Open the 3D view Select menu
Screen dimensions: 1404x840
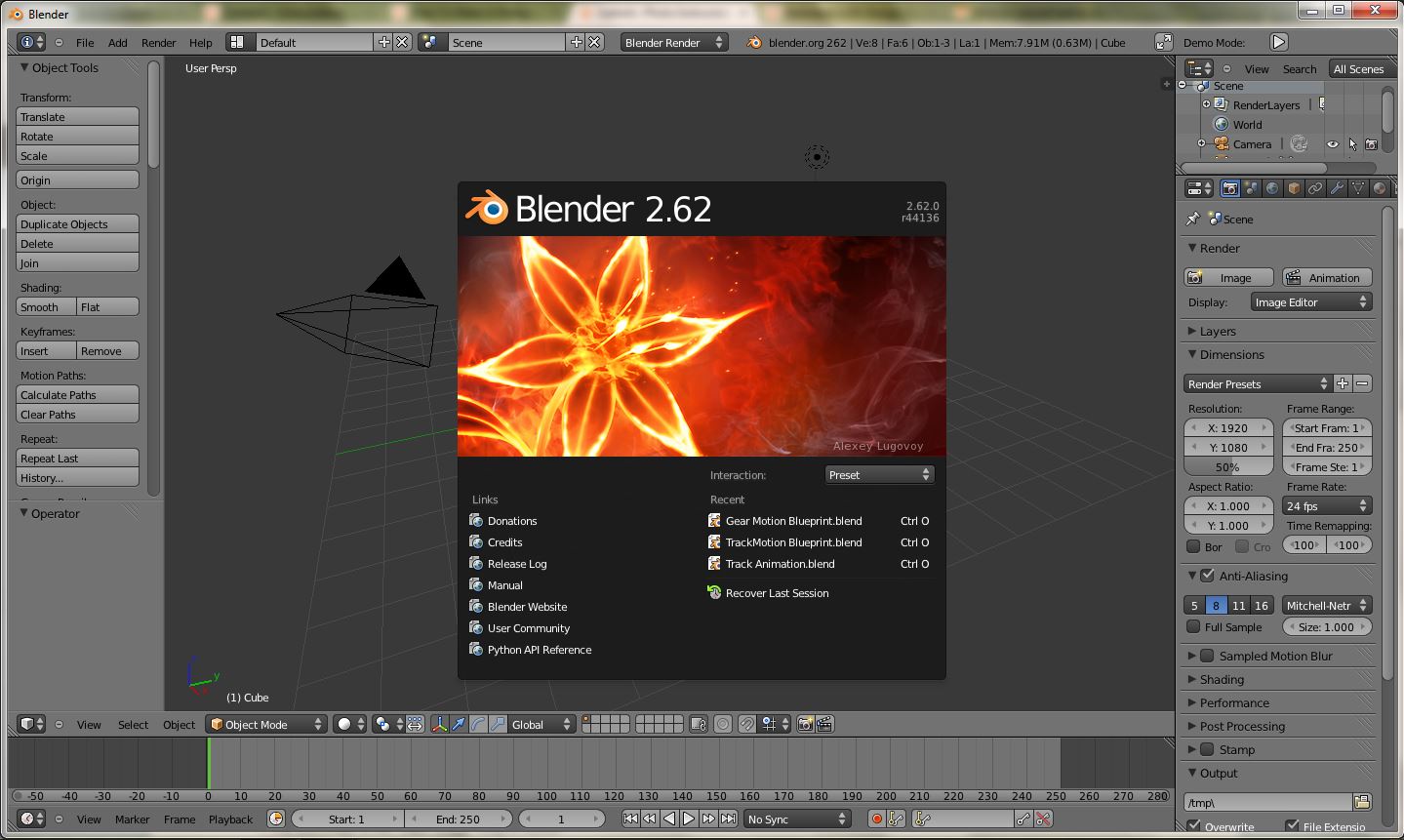133,725
